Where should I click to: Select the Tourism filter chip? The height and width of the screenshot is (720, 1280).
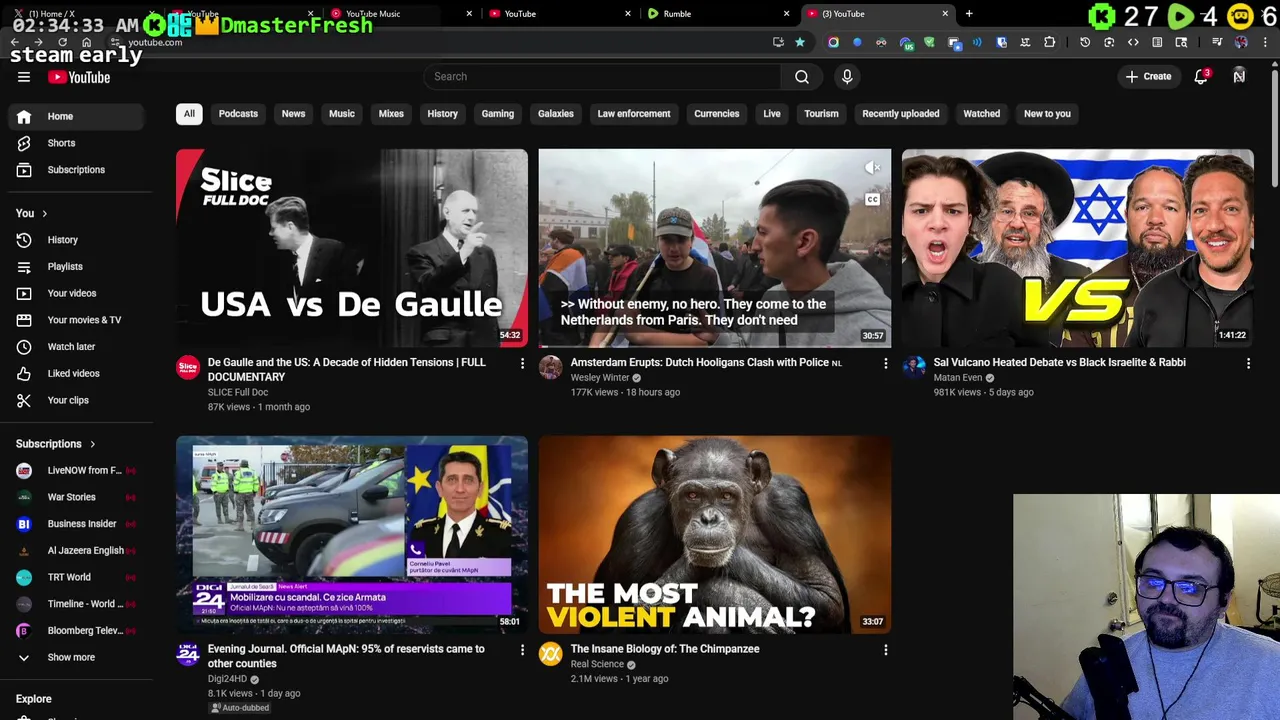pos(821,114)
